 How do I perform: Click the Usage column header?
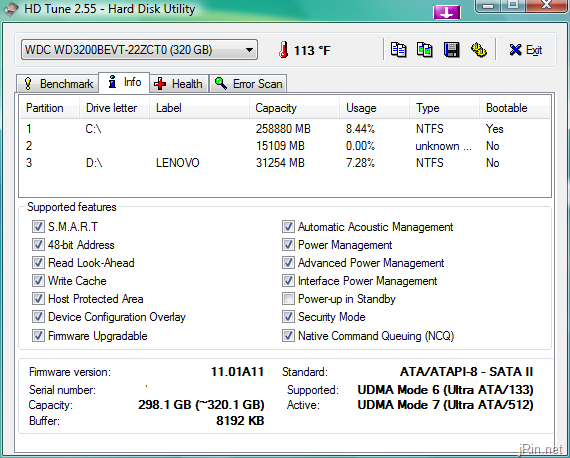pos(374,108)
